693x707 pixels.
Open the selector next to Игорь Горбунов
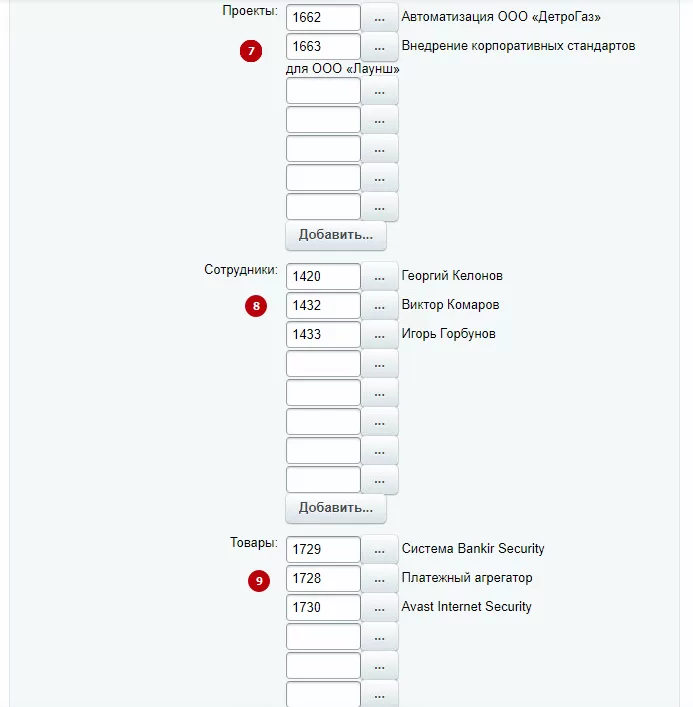(380, 335)
